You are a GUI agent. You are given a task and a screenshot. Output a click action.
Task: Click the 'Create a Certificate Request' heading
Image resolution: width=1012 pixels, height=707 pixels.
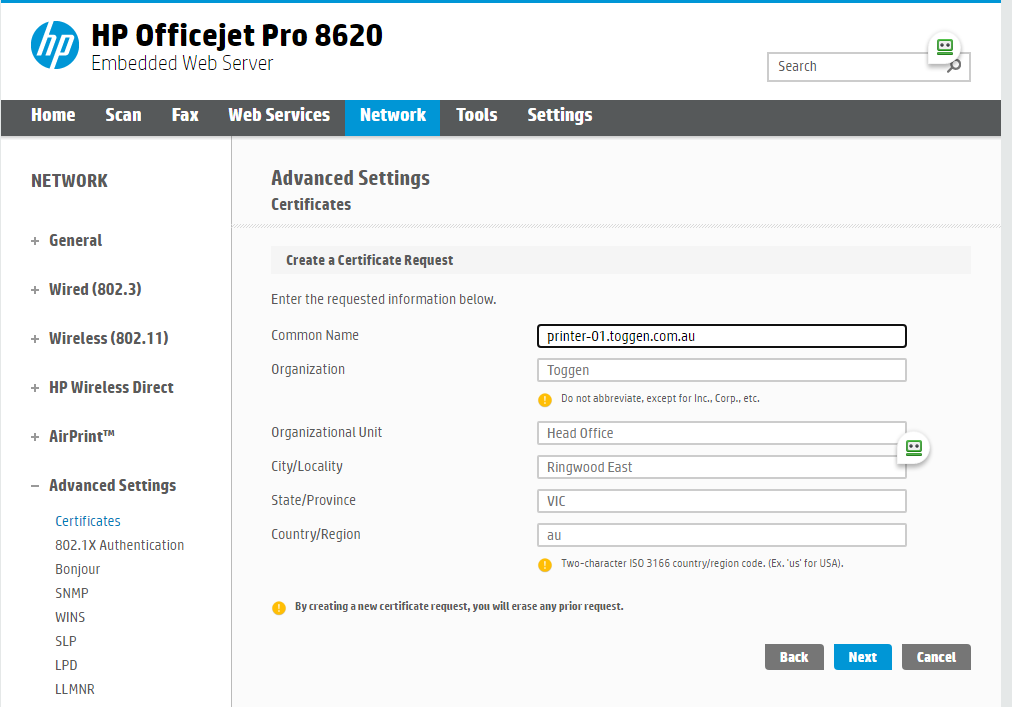[369, 260]
